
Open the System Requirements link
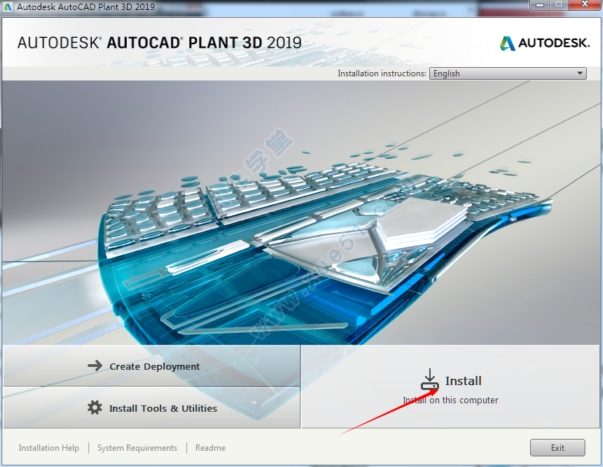tap(137, 448)
